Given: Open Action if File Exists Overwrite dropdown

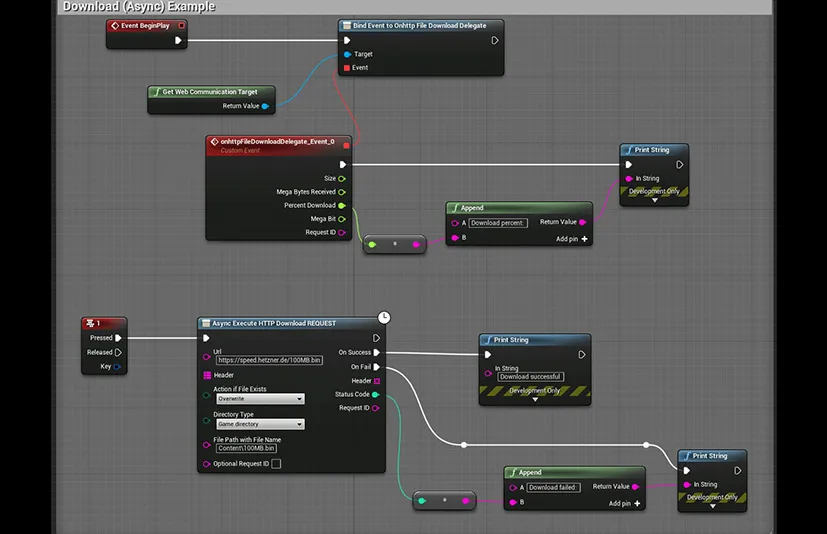Looking at the screenshot, I should point(260,399).
